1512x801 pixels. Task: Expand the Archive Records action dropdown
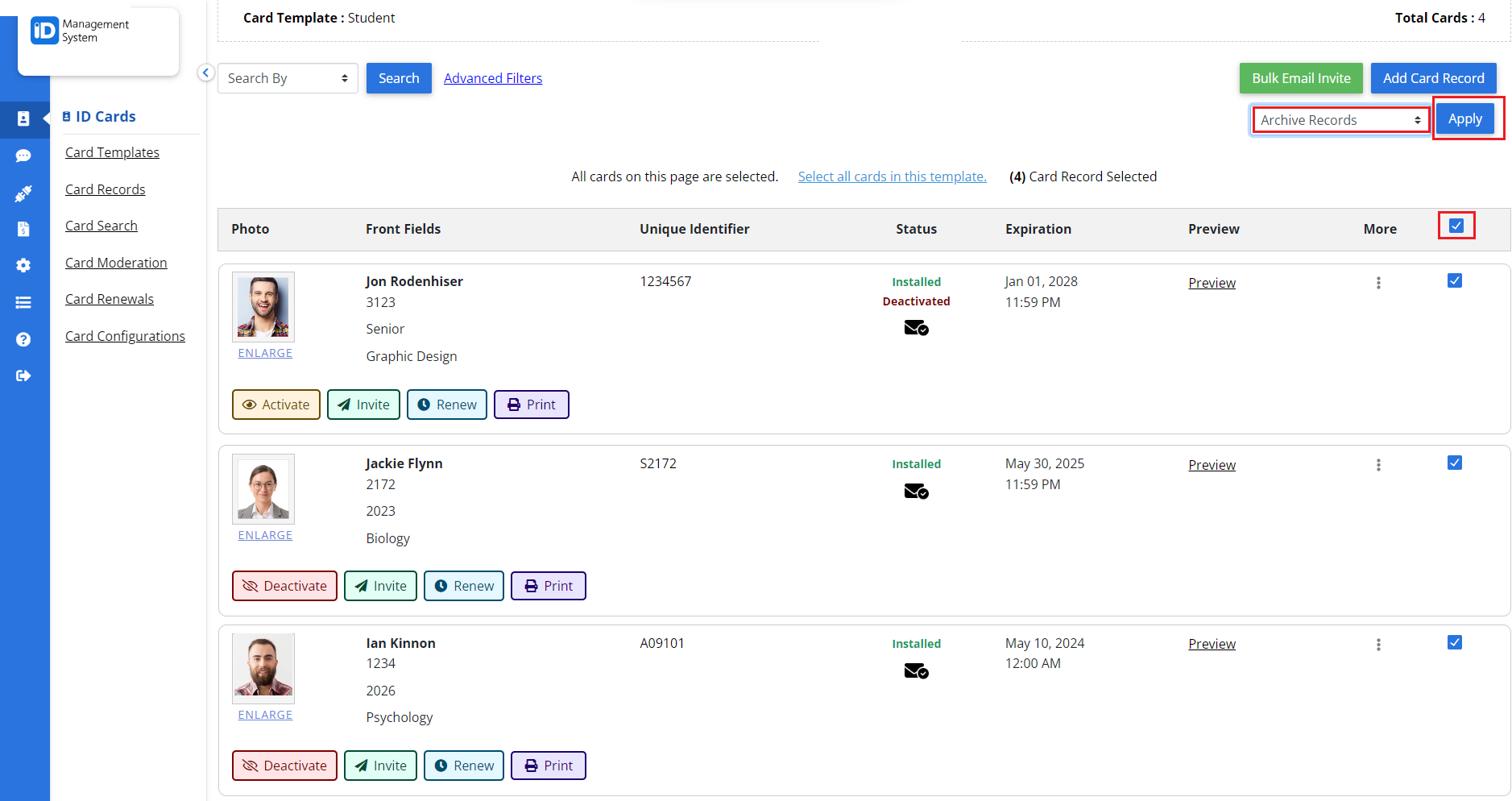tap(1340, 120)
